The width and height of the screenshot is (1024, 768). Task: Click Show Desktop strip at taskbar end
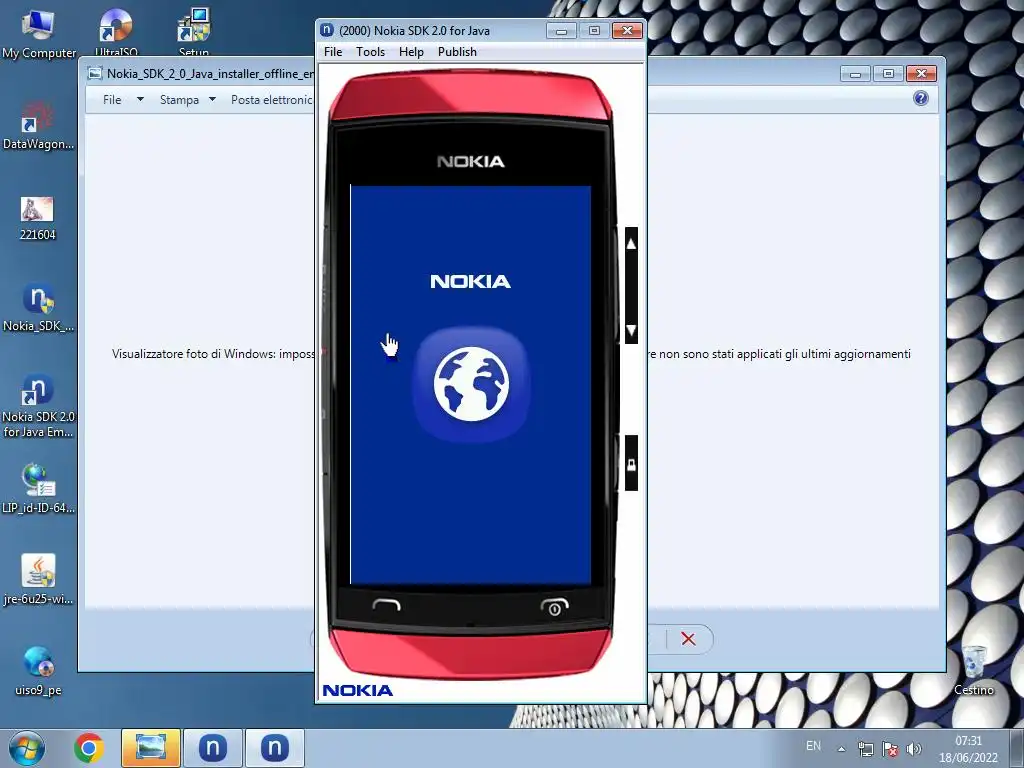tap(1017, 748)
